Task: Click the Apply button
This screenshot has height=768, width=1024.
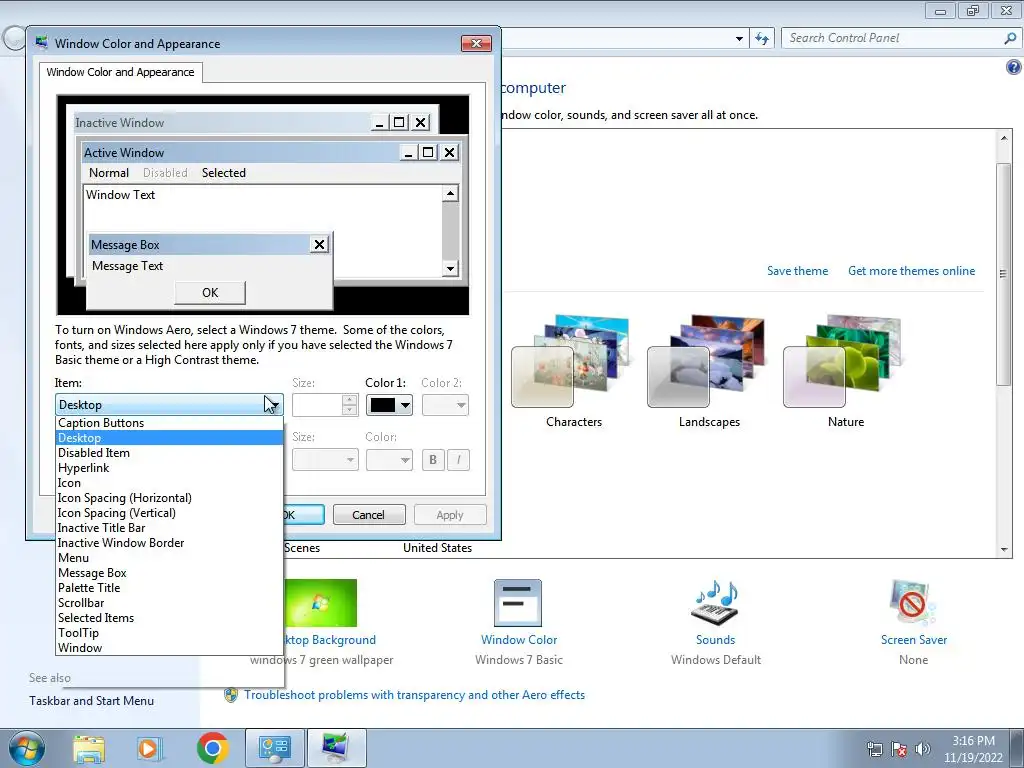Action: click(x=450, y=515)
